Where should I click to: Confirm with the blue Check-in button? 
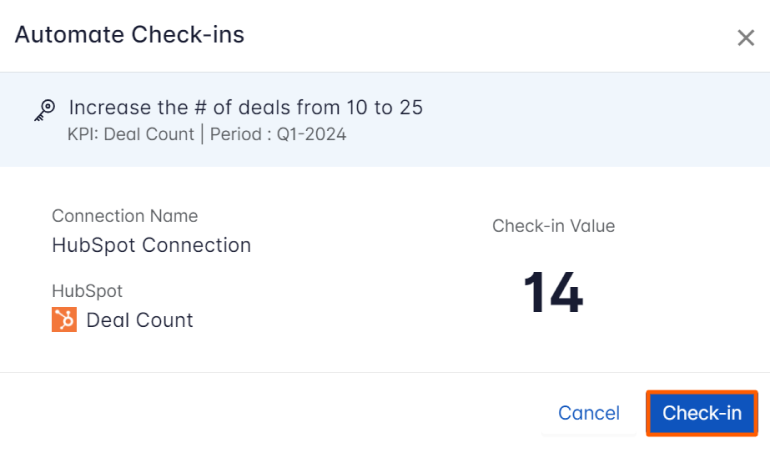tap(702, 413)
